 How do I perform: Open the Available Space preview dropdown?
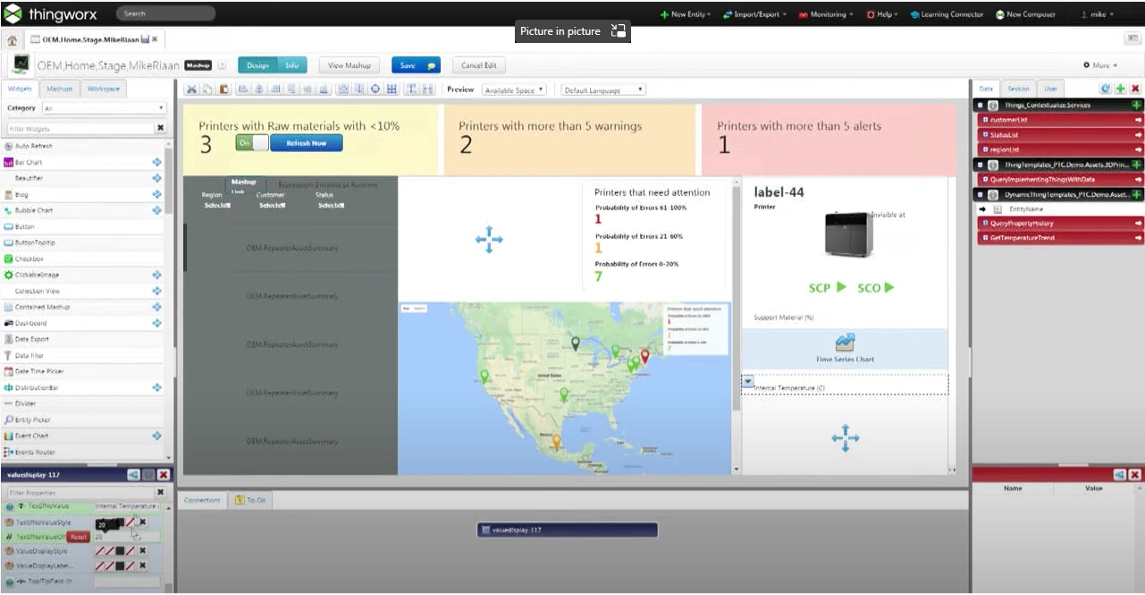(x=514, y=90)
